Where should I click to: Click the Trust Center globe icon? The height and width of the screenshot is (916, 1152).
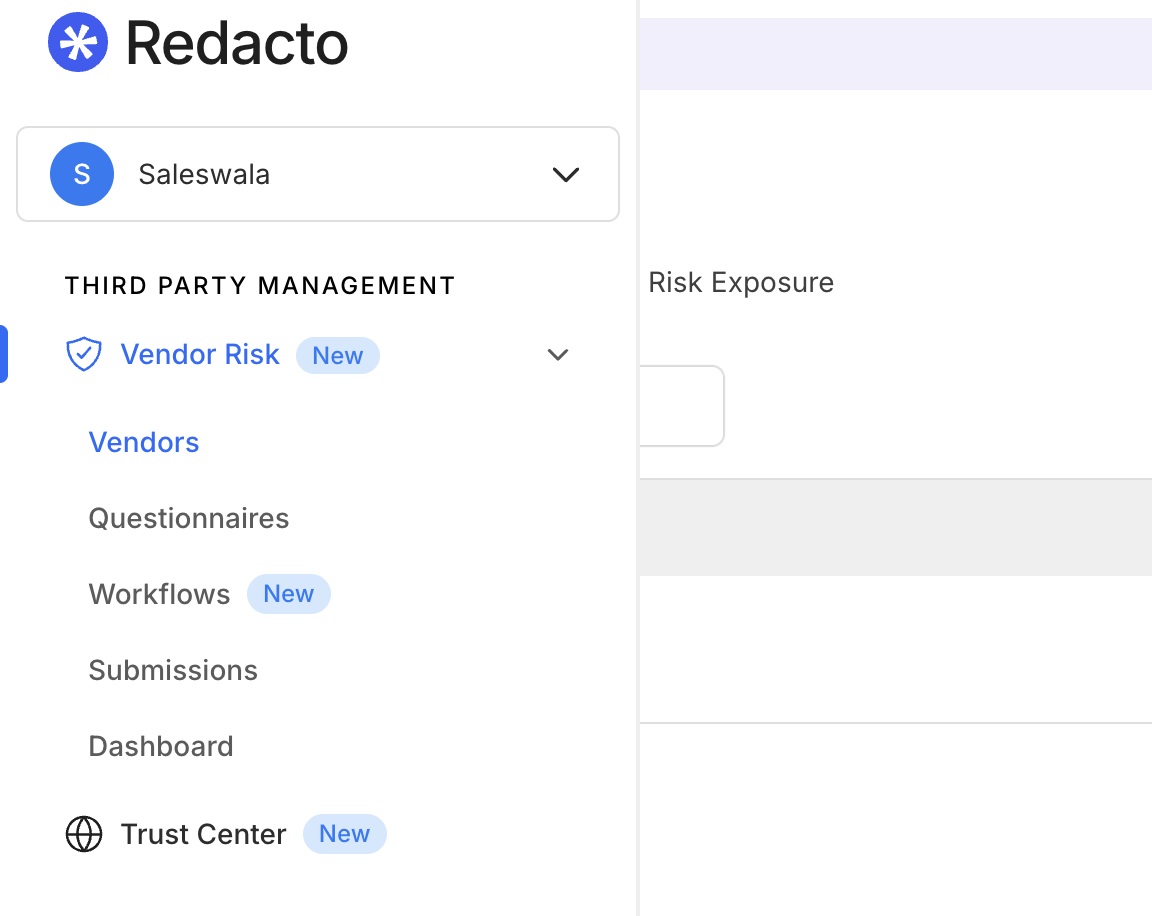pos(84,834)
